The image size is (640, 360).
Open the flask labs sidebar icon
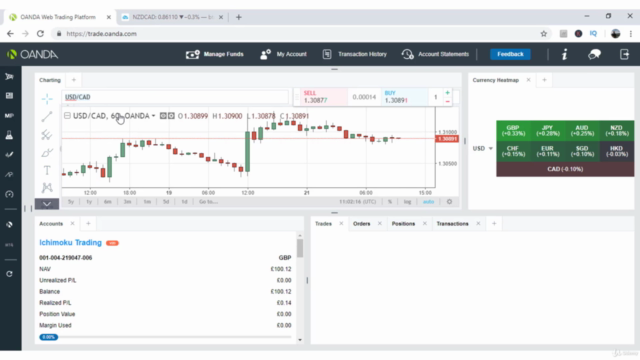click(x=9, y=135)
